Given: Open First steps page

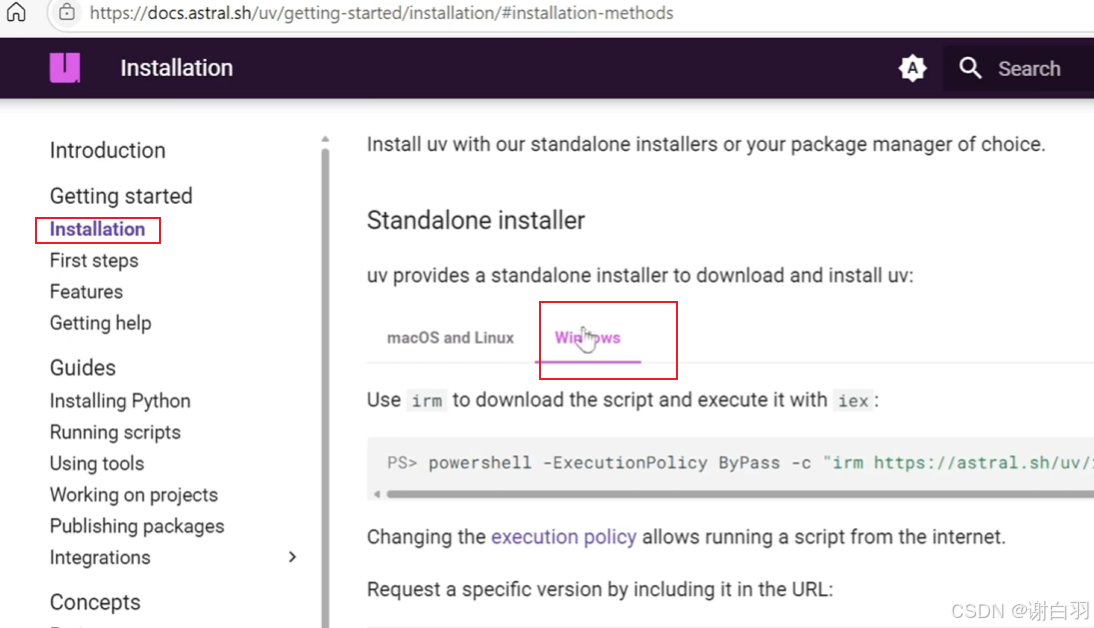Looking at the screenshot, I should [94, 260].
